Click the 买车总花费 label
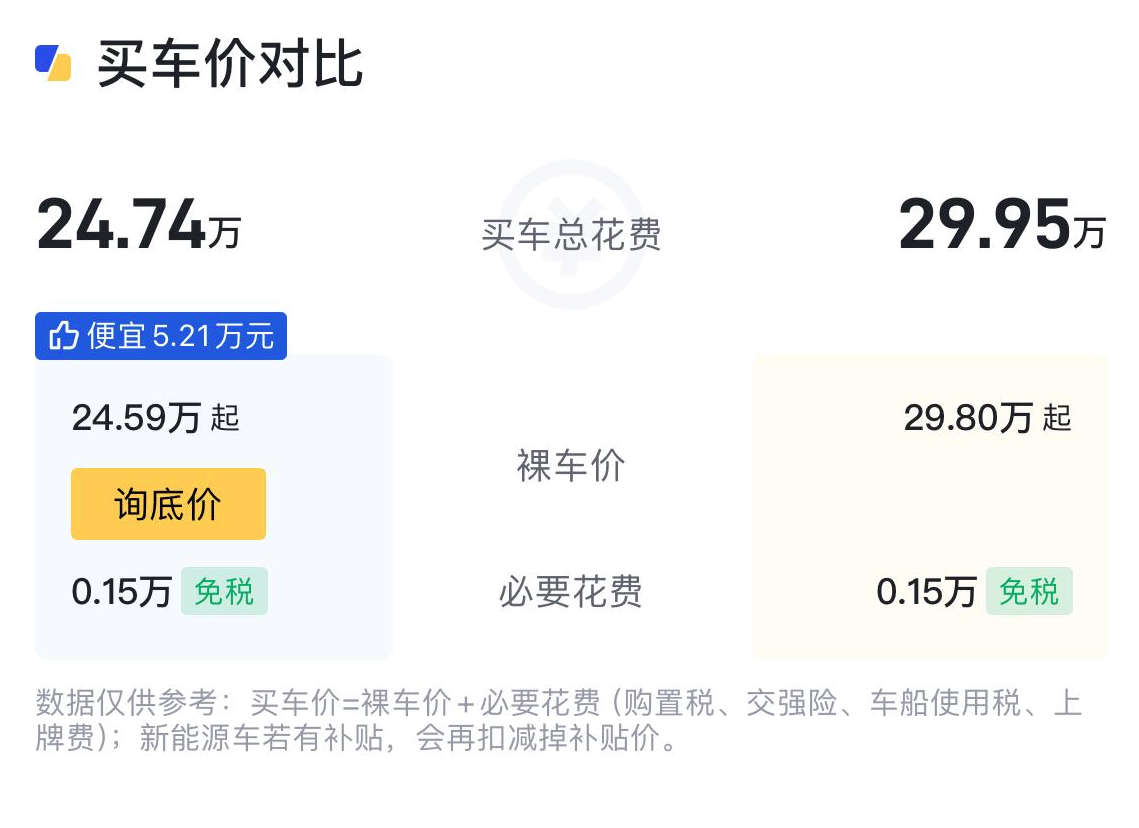Image resolution: width=1139 pixels, height=828 pixels. coord(571,235)
